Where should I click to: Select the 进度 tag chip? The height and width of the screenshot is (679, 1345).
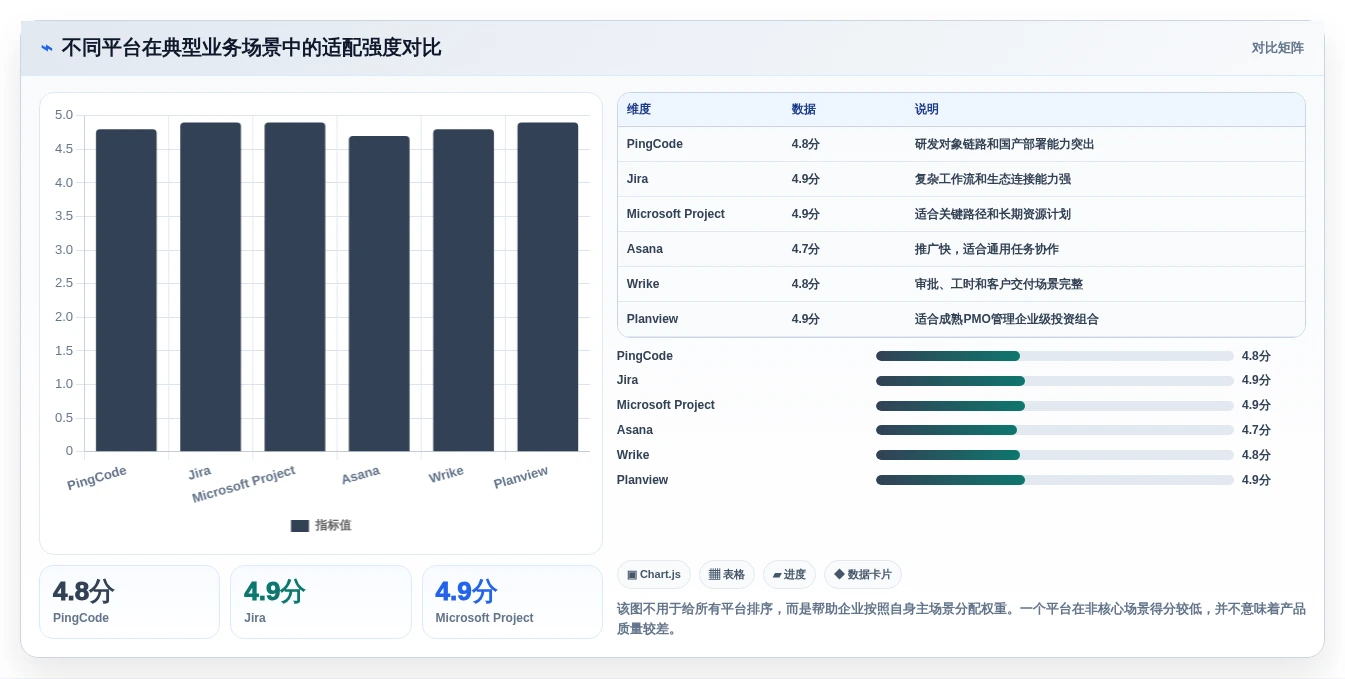(789, 575)
